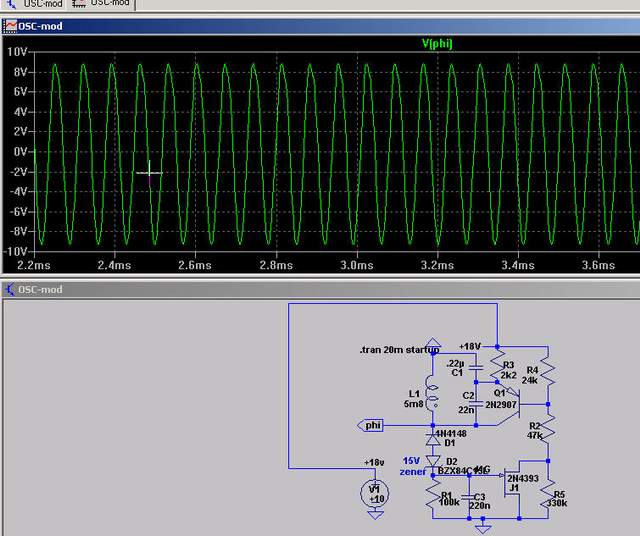Viewport: 640px width, 536px height.
Task: Click the V(phi) trace label
Action: [x=438, y=44]
